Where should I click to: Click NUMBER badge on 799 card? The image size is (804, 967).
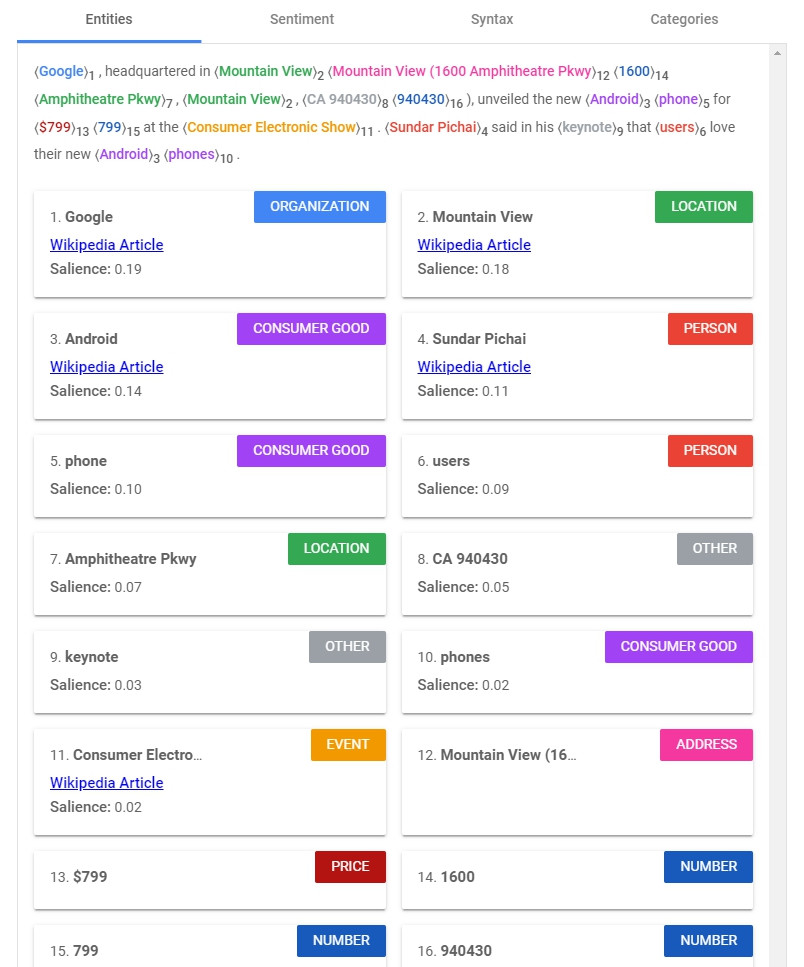click(x=341, y=940)
